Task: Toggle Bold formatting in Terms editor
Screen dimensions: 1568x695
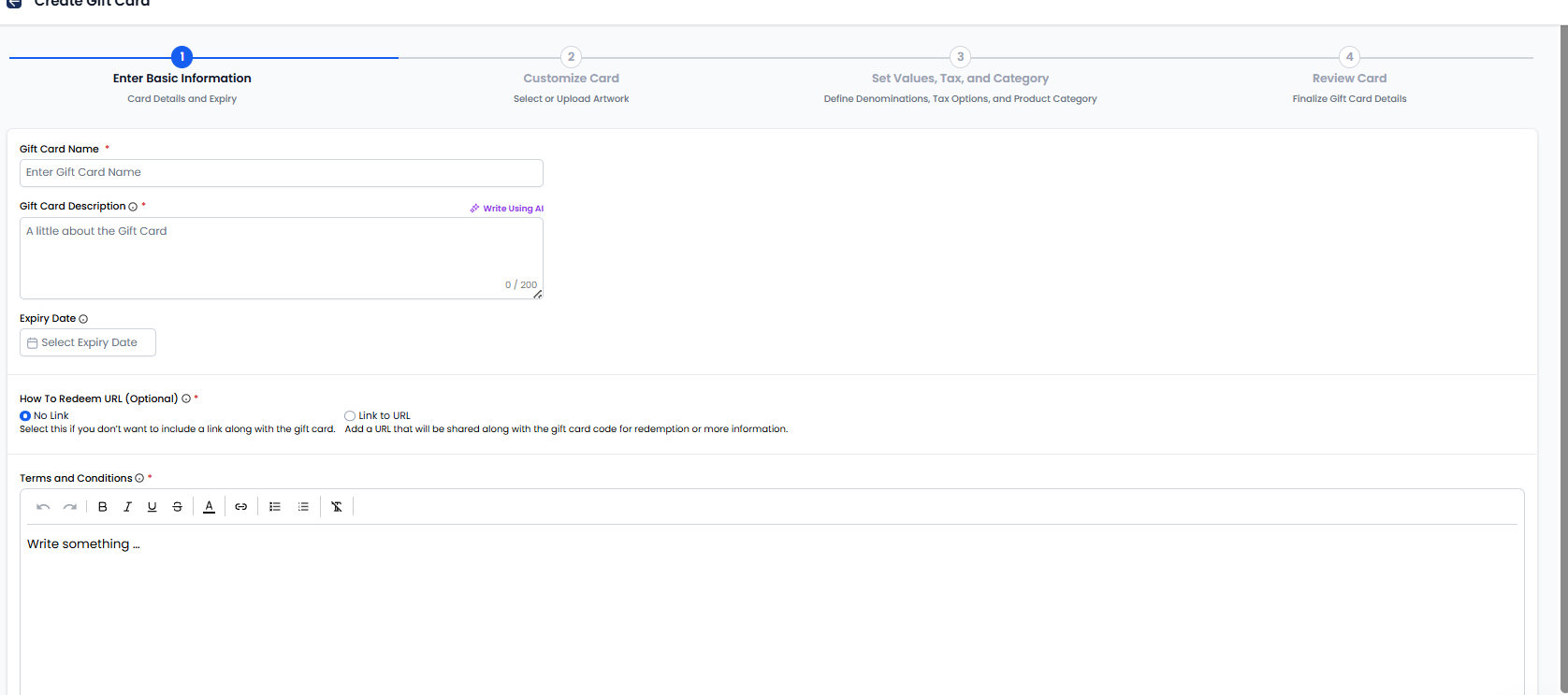Action: (x=103, y=507)
